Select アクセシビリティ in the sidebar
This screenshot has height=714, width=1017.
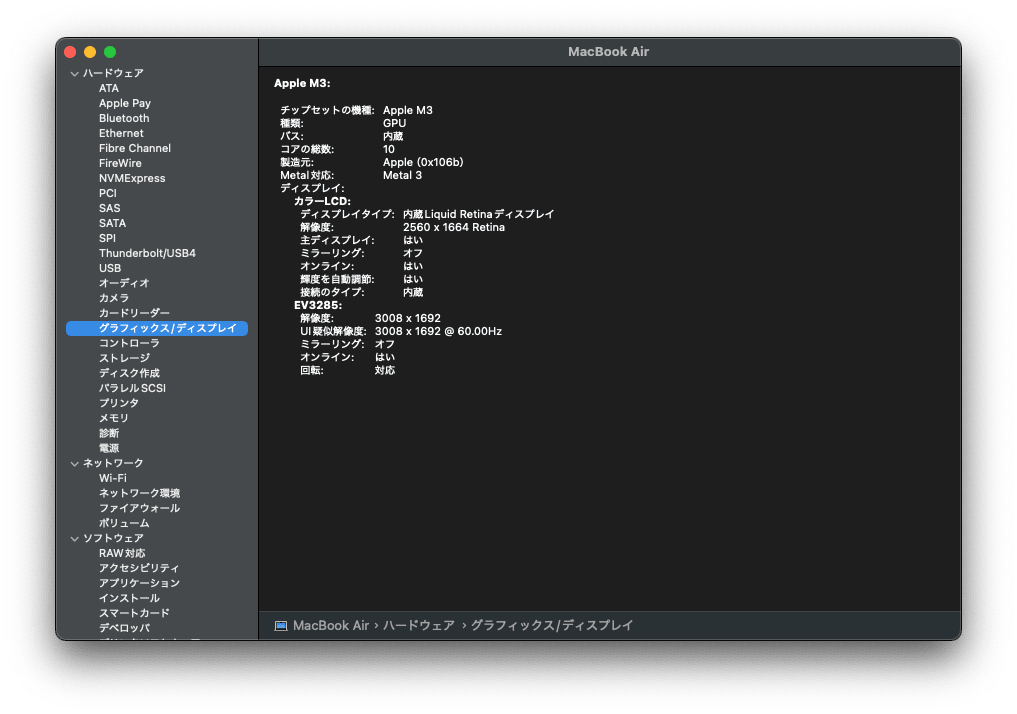(139, 568)
